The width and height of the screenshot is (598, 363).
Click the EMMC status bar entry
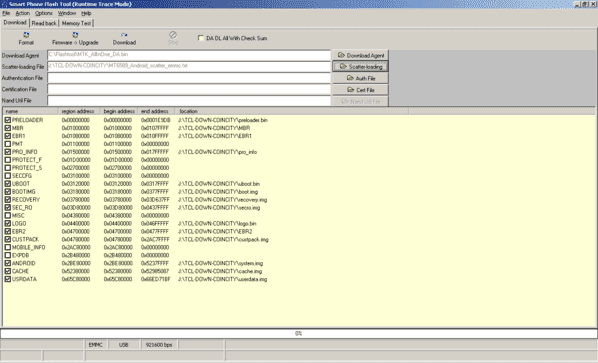(x=96, y=345)
